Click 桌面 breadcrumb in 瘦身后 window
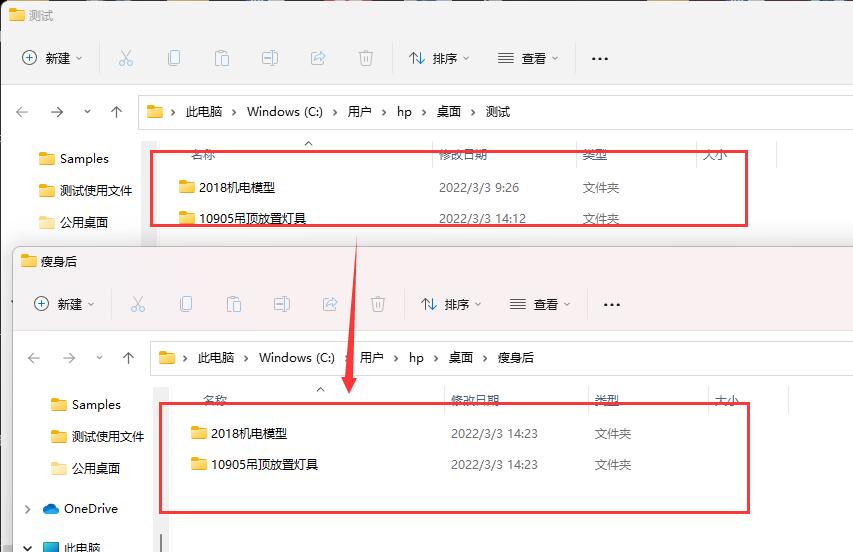Viewport: 853px width, 552px height. click(x=461, y=357)
